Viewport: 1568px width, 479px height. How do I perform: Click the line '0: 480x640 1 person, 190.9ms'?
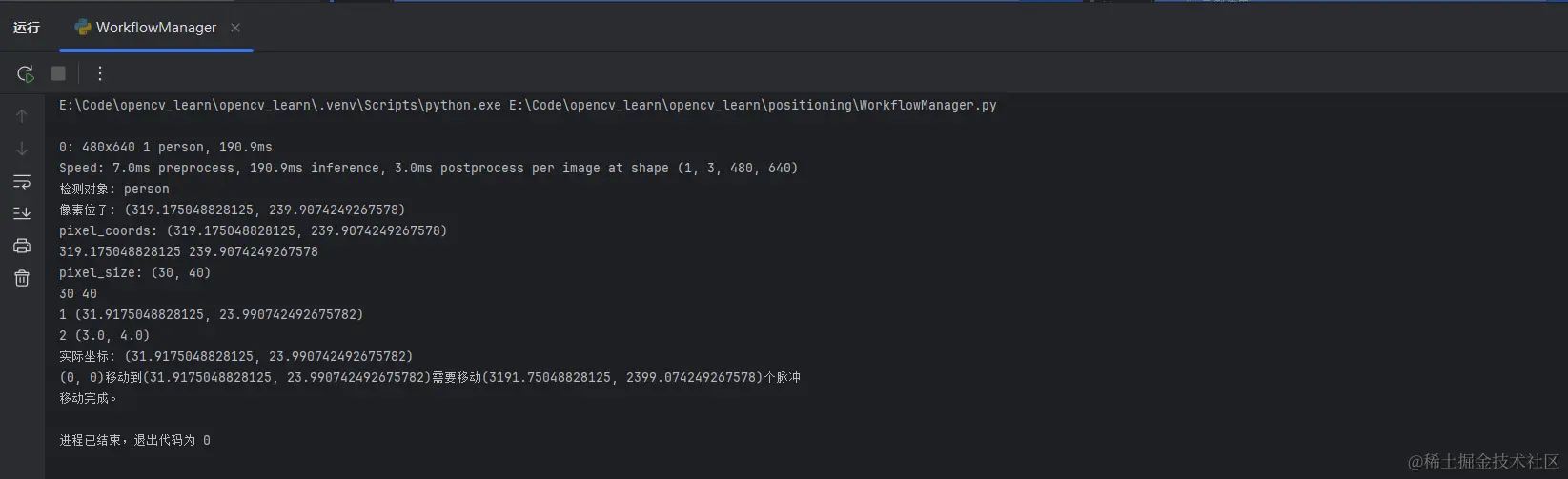166,147
